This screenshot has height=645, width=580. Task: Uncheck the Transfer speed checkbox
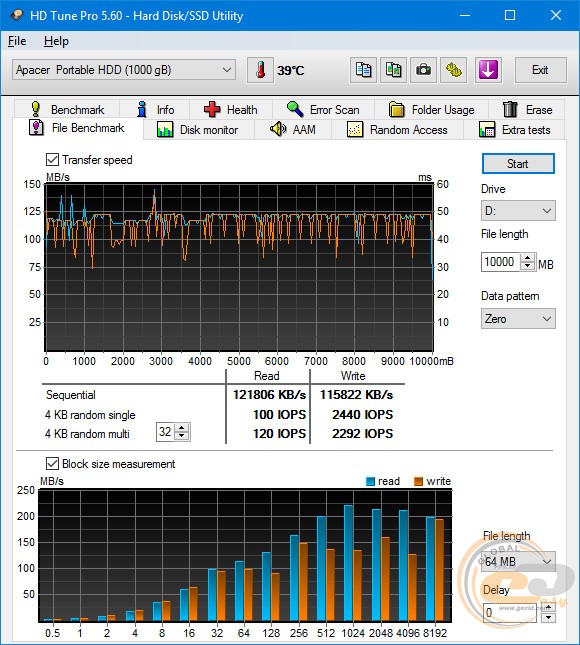click(x=52, y=160)
